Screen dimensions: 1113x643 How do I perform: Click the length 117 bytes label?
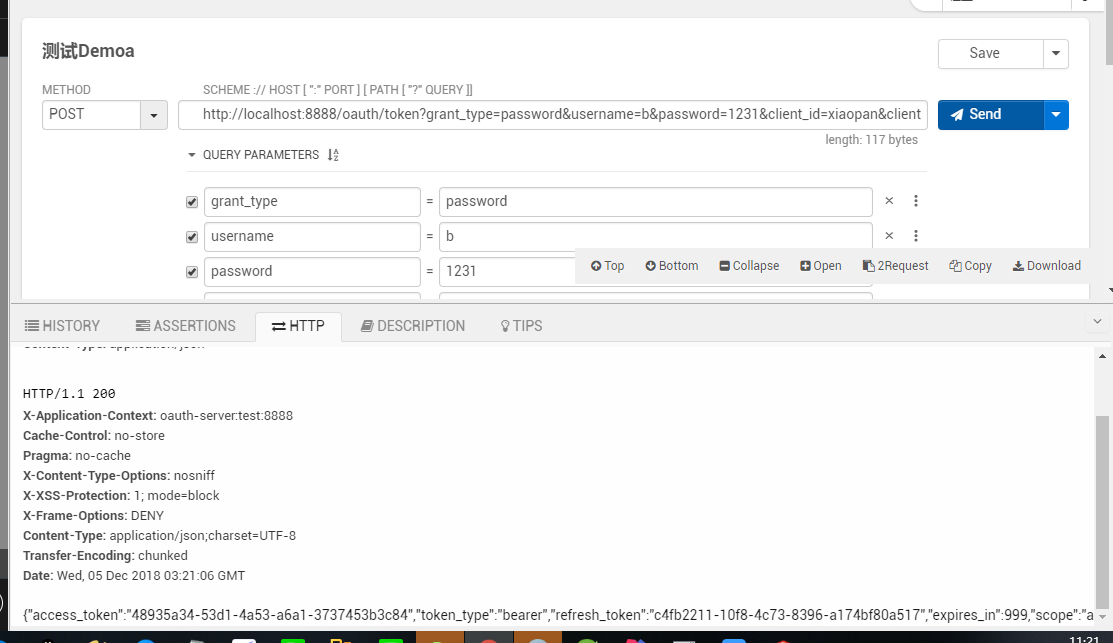pyautogui.click(x=871, y=140)
